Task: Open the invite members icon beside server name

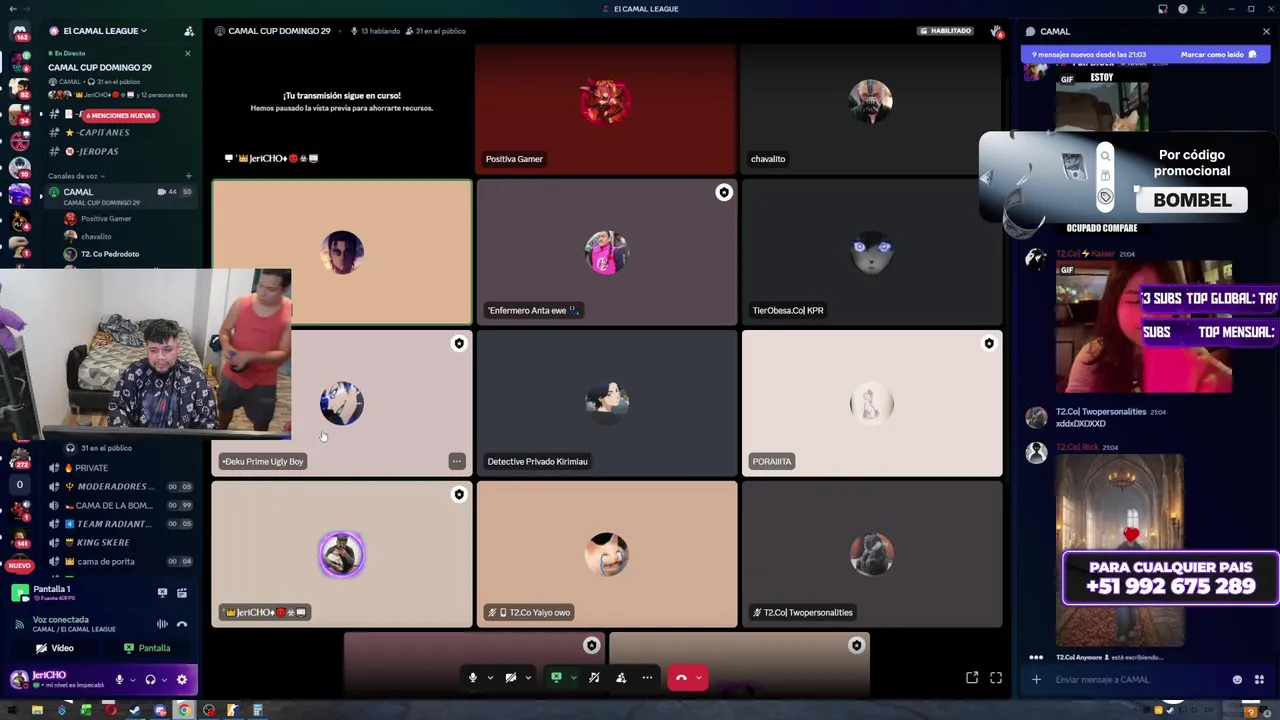Action: click(189, 31)
